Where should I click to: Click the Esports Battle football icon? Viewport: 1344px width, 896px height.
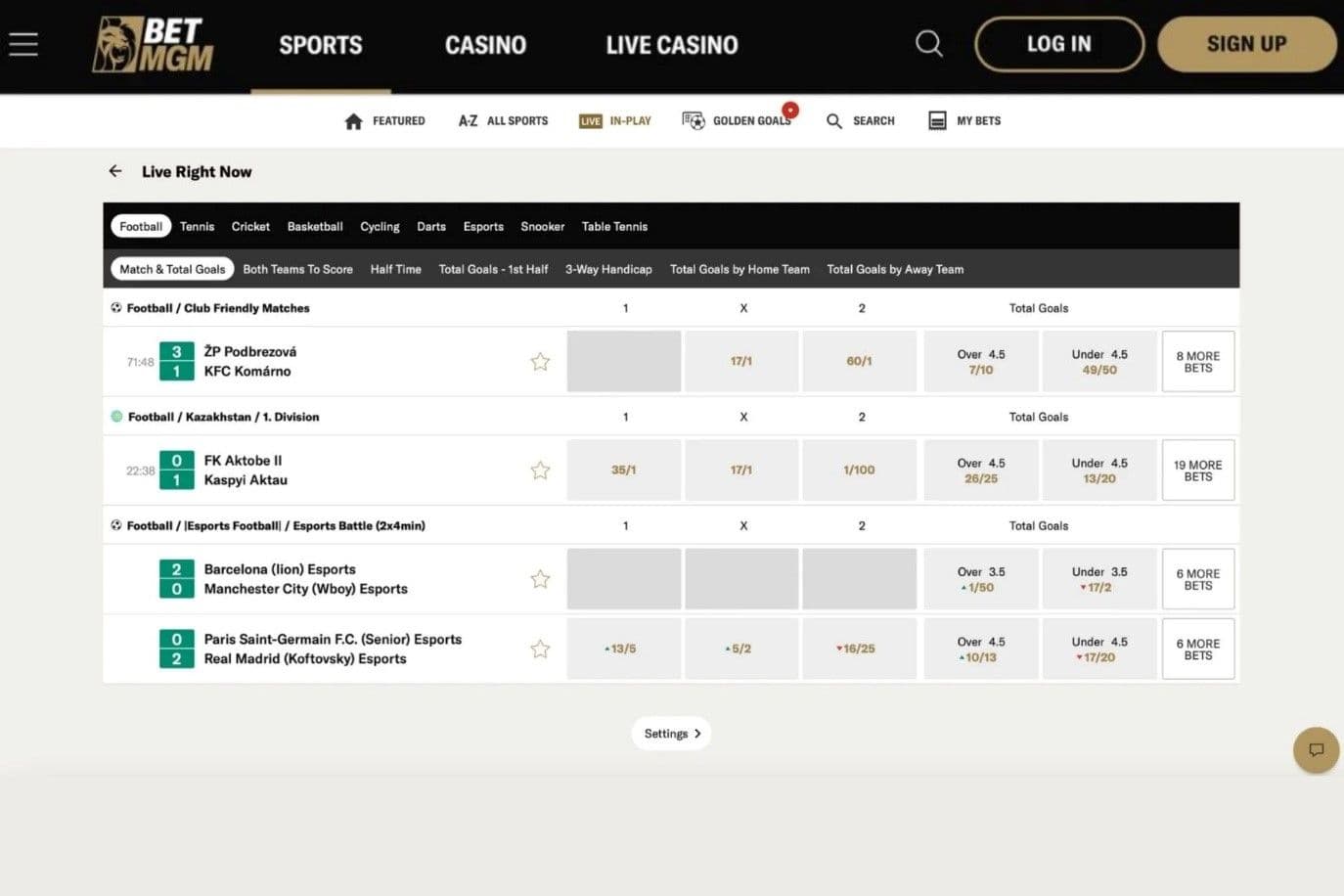(x=116, y=525)
